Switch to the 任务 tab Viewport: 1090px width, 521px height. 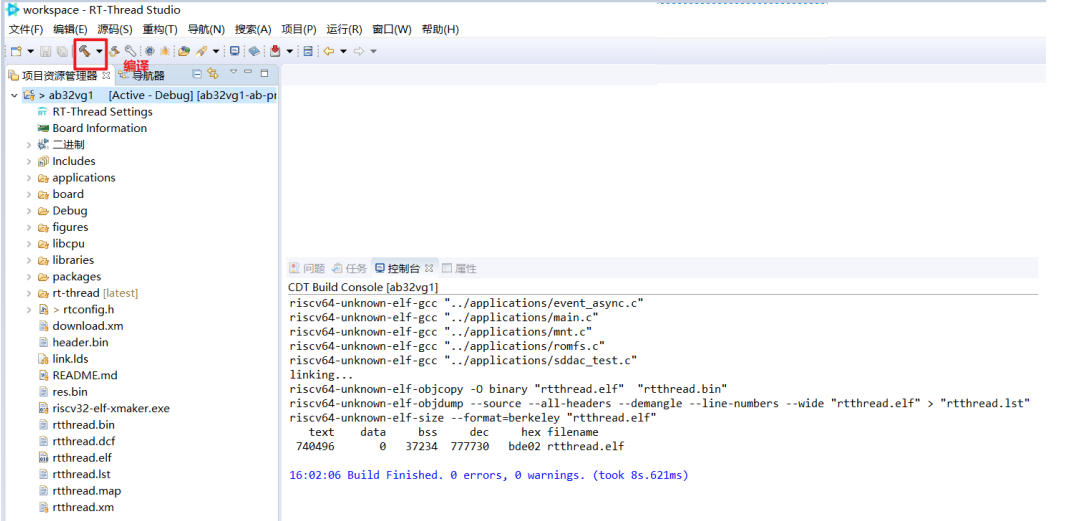click(350, 268)
